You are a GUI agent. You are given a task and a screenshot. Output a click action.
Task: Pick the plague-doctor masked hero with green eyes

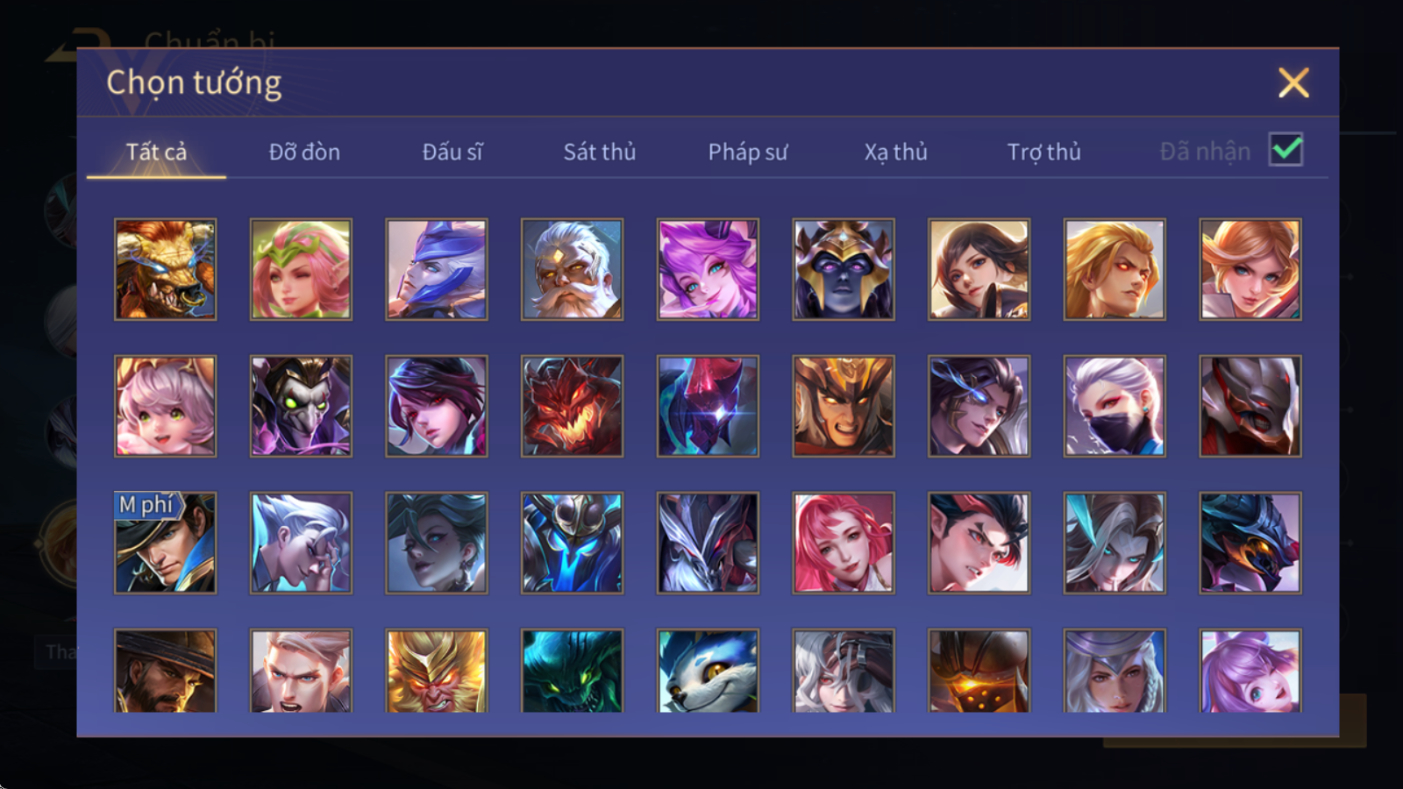301,406
